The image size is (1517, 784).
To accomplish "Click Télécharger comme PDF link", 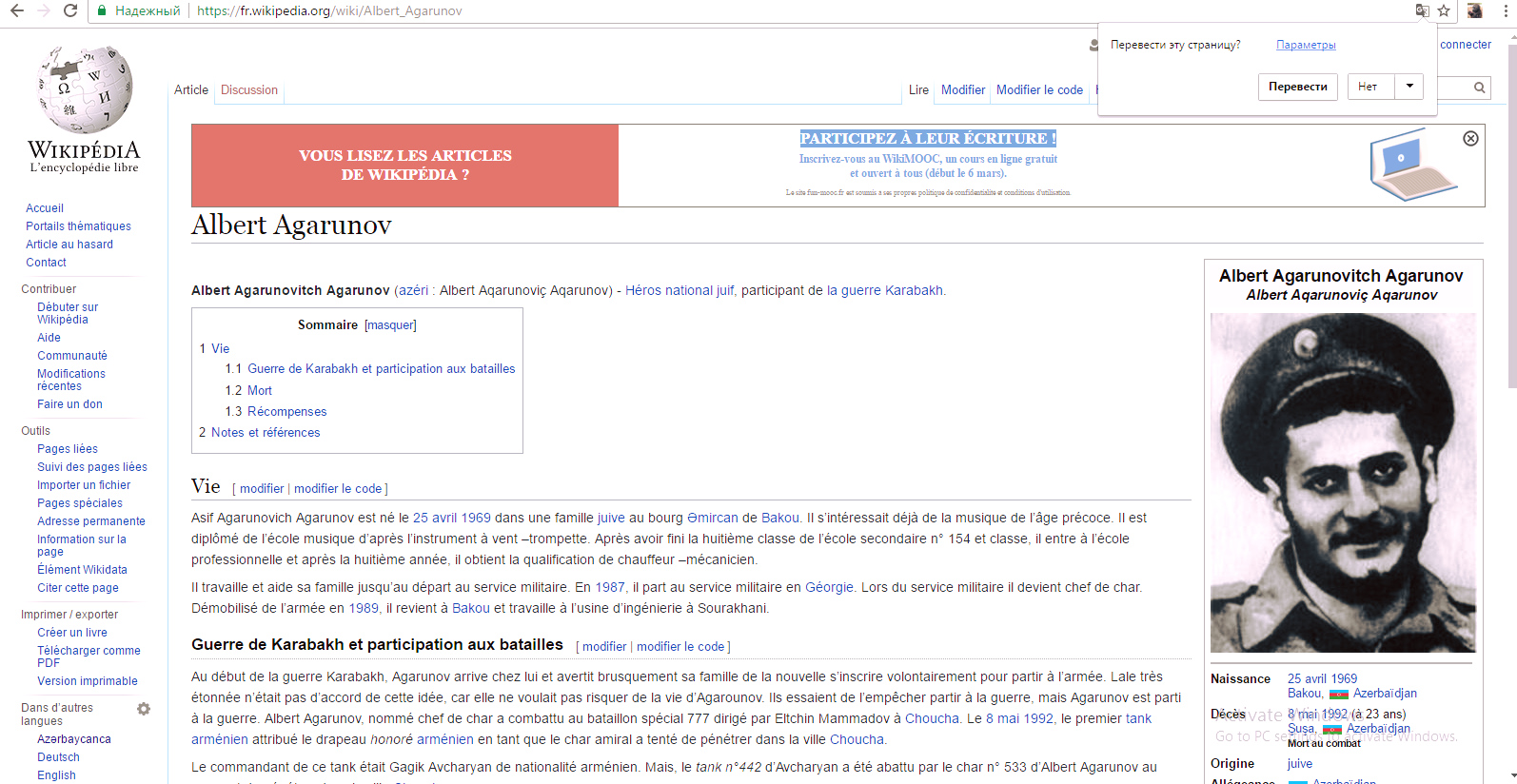I will pos(89,657).
